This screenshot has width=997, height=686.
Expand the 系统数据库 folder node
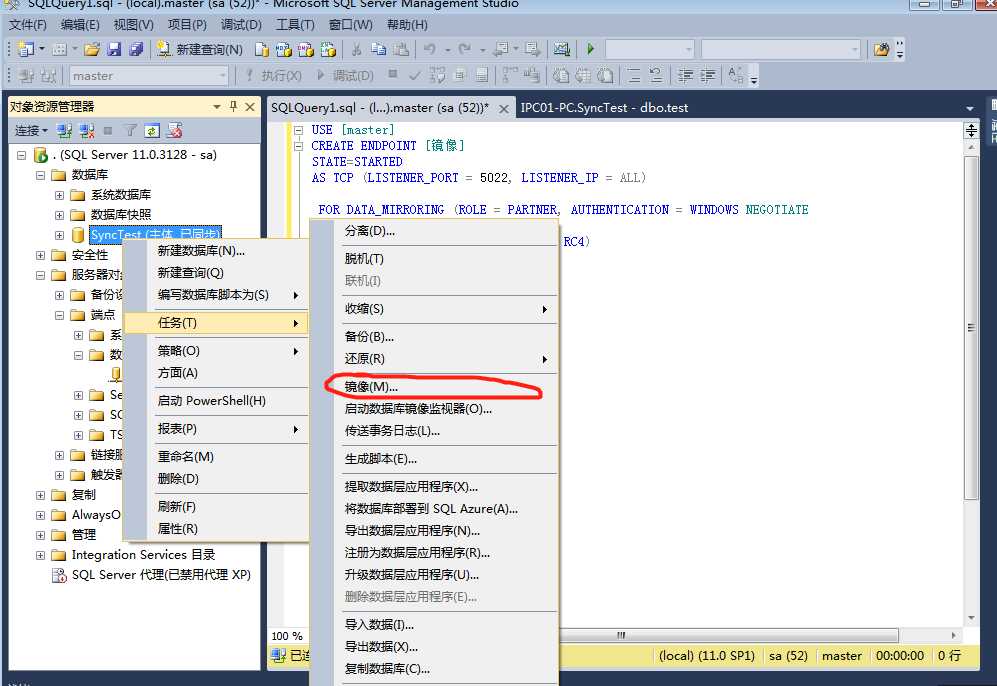(x=59, y=195)
